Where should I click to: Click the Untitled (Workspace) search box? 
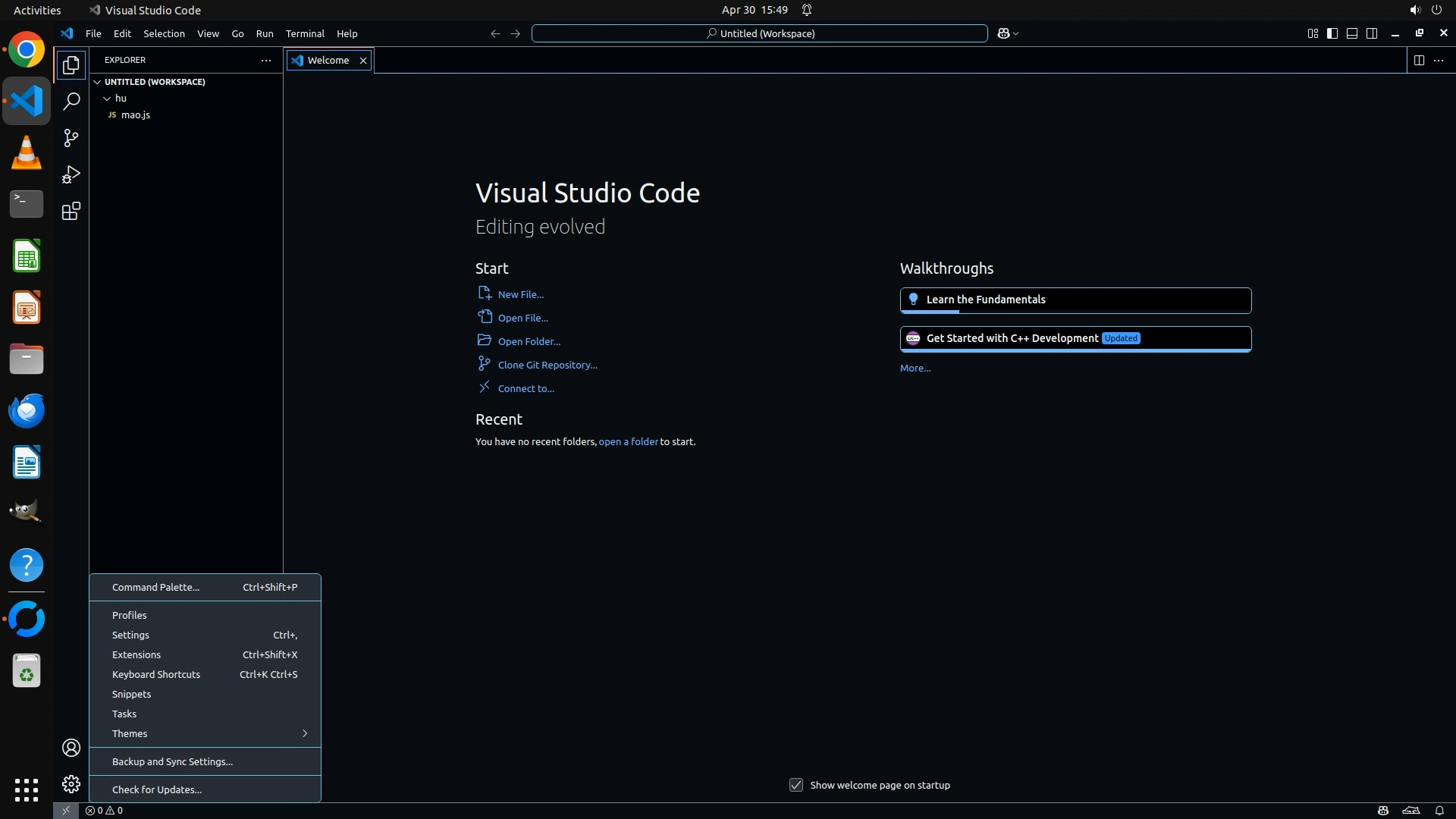(x=759, y=33)
